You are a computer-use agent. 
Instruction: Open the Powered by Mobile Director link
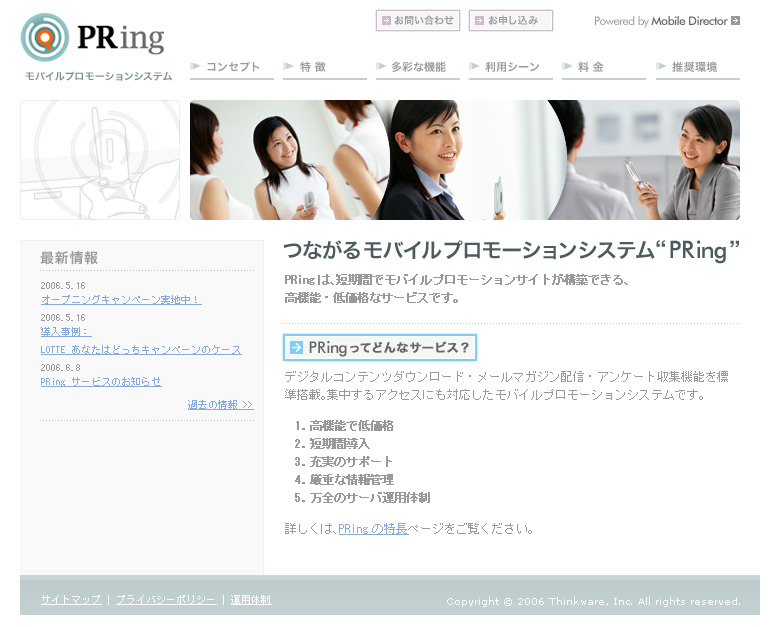660,21
